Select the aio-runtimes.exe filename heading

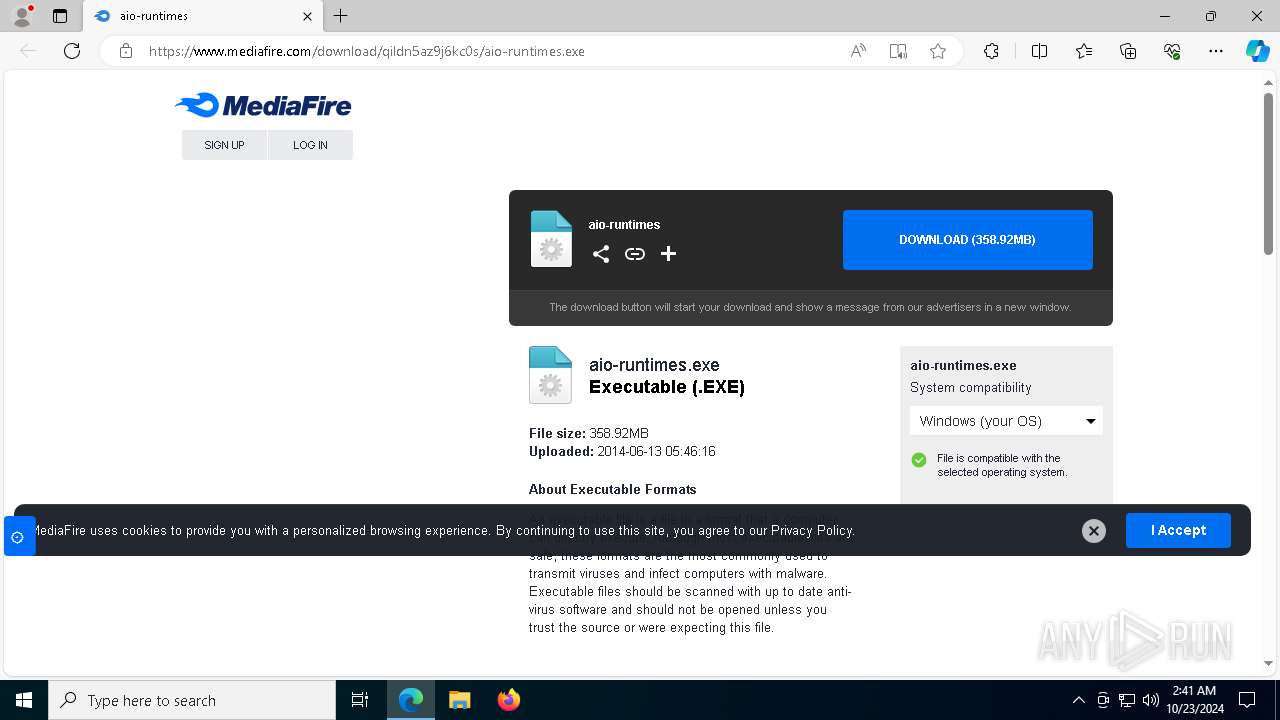pyautogui.click(x=654, y=365)
